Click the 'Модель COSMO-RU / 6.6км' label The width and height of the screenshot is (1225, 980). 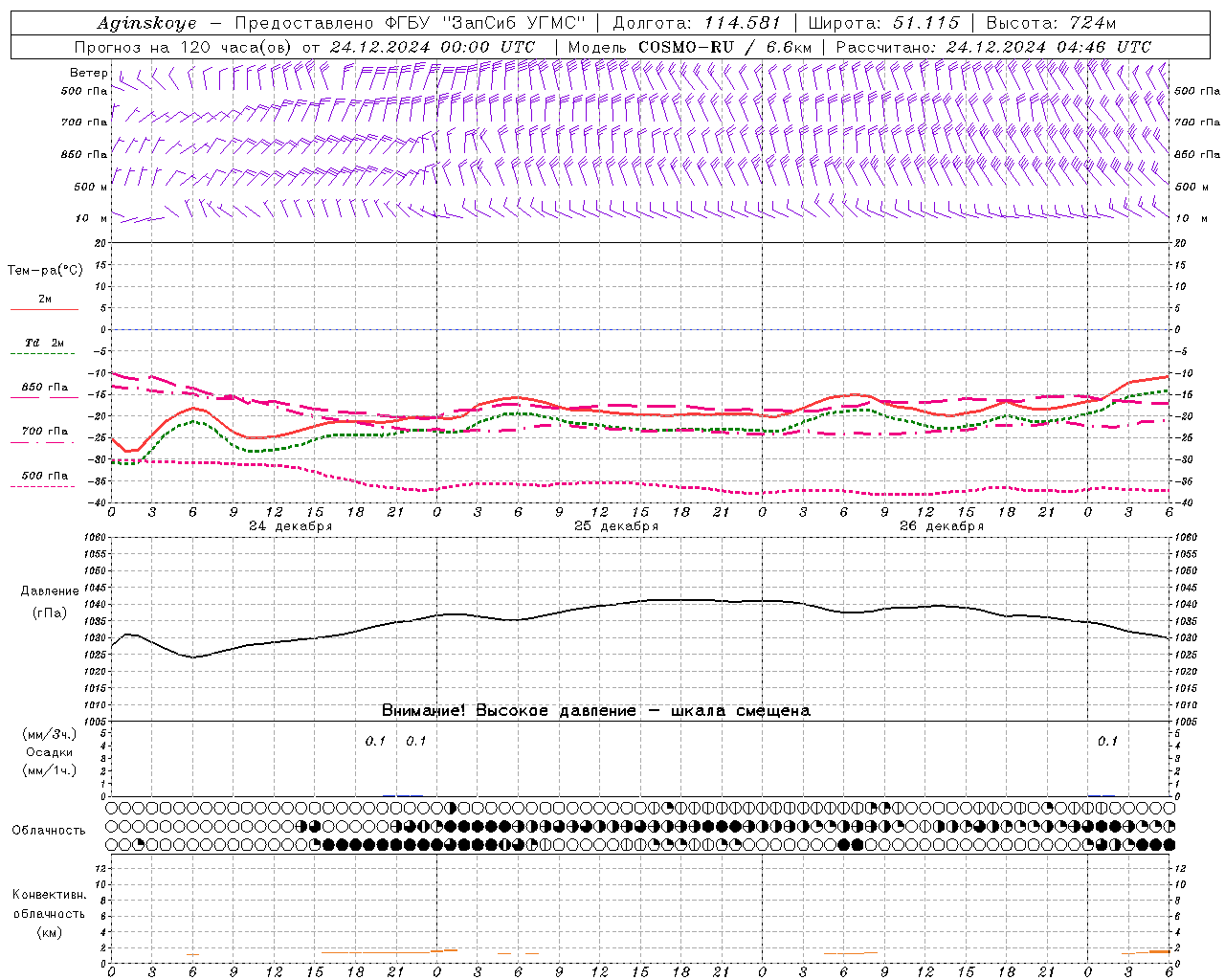[x=690, y=47]
